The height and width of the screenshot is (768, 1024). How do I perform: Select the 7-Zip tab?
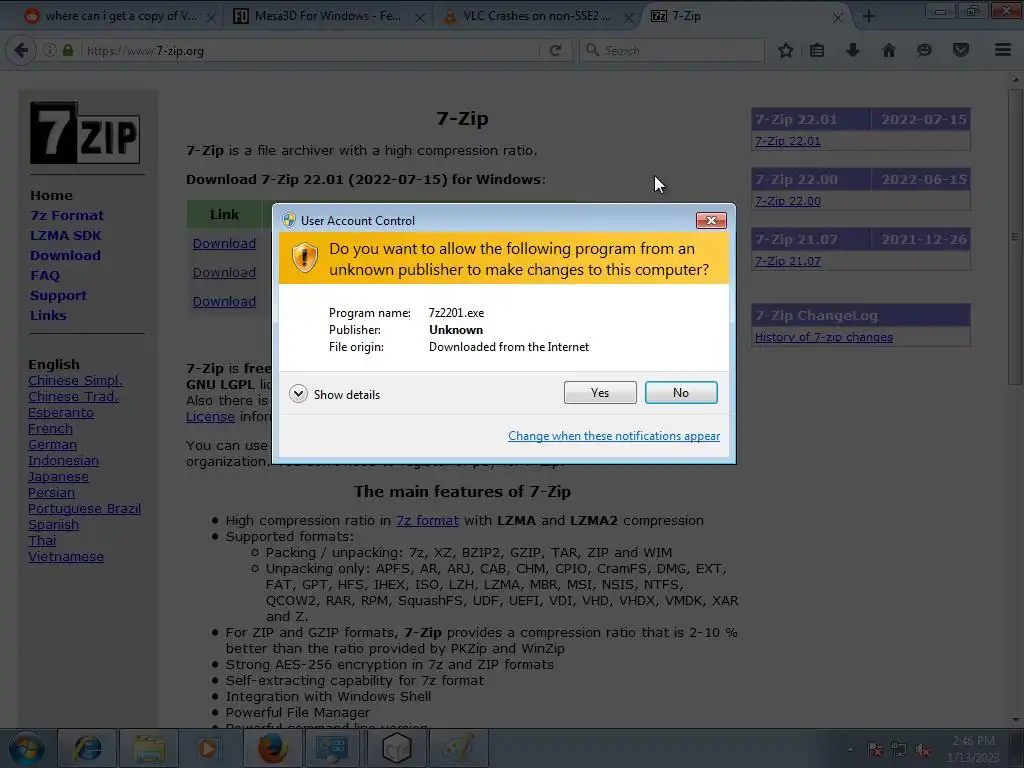(744, 16)
